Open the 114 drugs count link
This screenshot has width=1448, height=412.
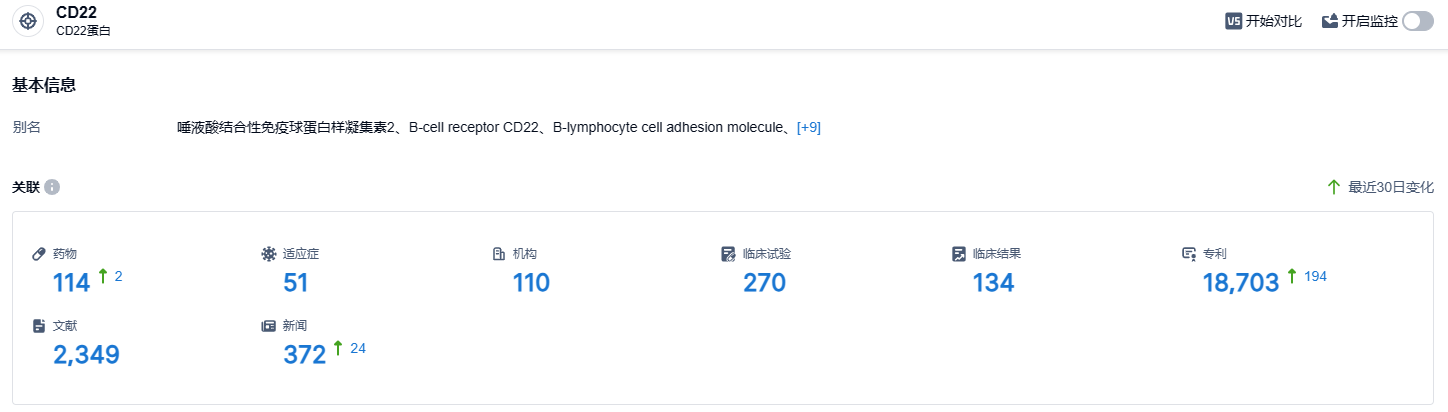[71, 283]
